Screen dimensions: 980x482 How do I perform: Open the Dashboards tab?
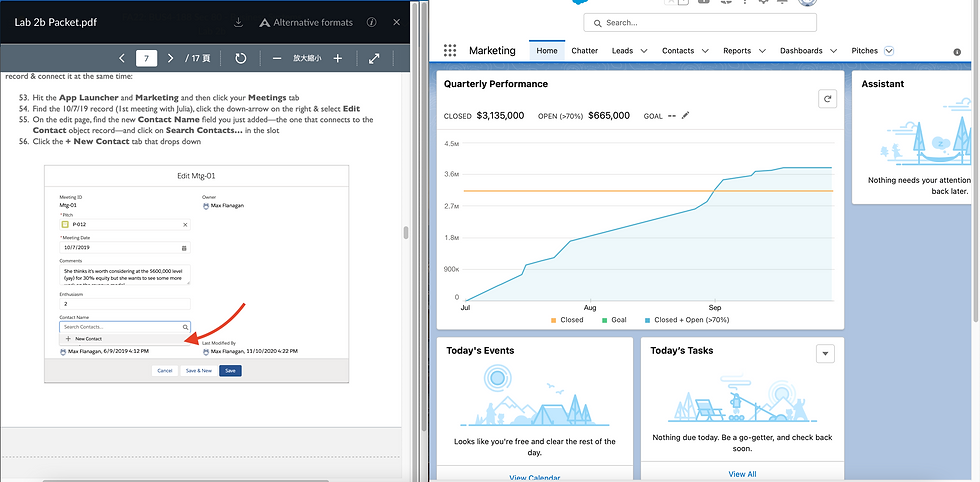click(x=801, y=51)
